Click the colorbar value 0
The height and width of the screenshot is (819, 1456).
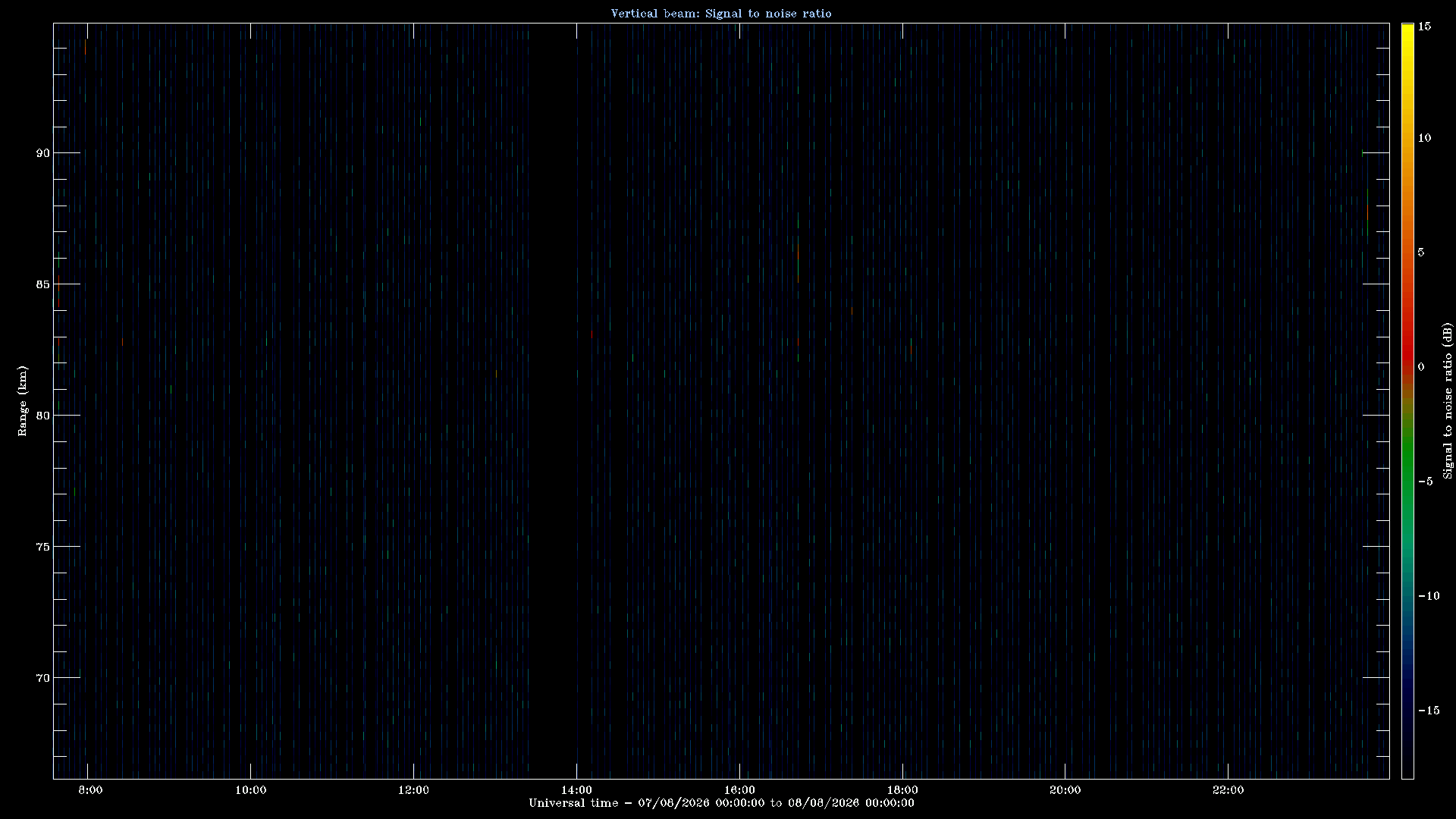[x=1421, y=367]
